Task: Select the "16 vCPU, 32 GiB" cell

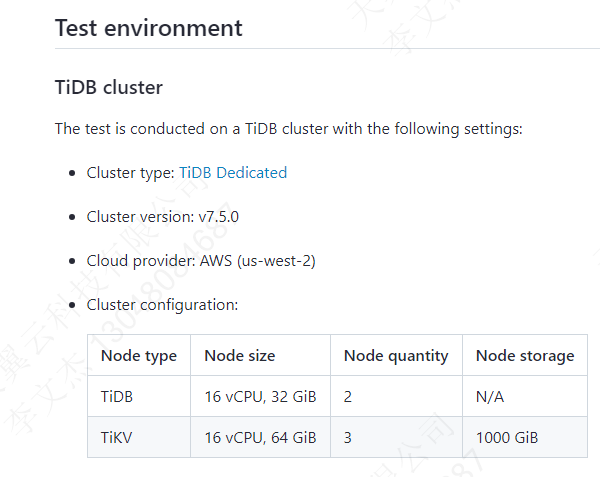Action: tap(260, 397)
